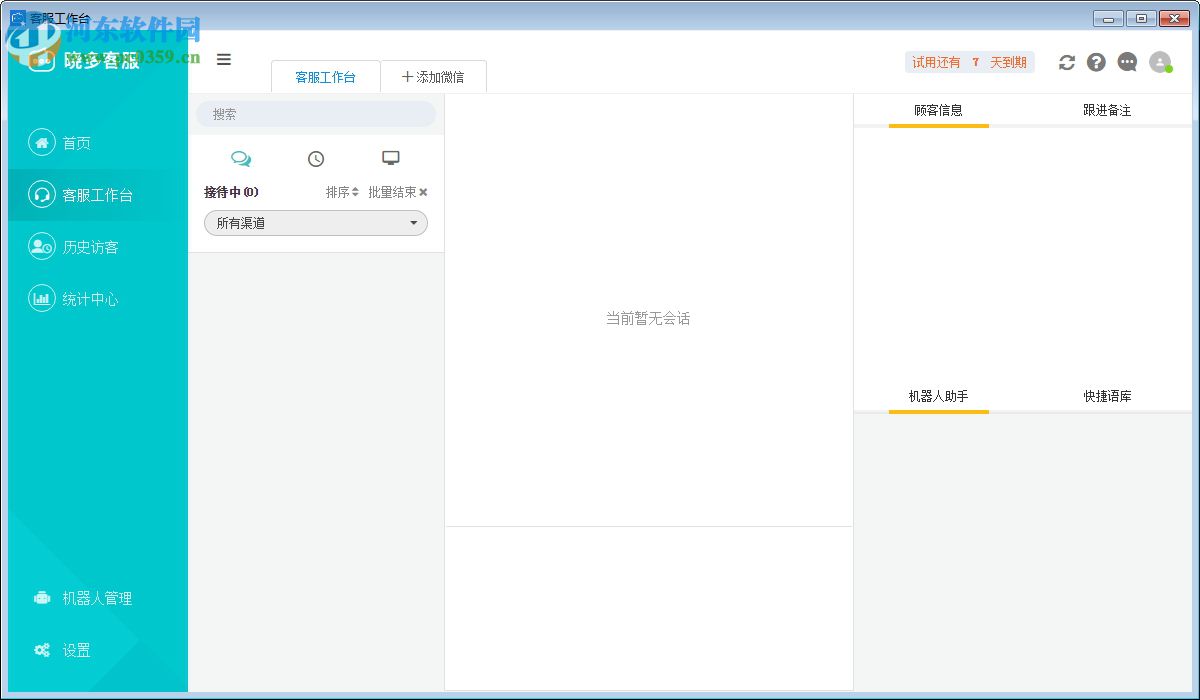This screenshot has height=700, width=1200.
Task: Click 添加微信 to add a WeChat account
Action: click(434, 76)
